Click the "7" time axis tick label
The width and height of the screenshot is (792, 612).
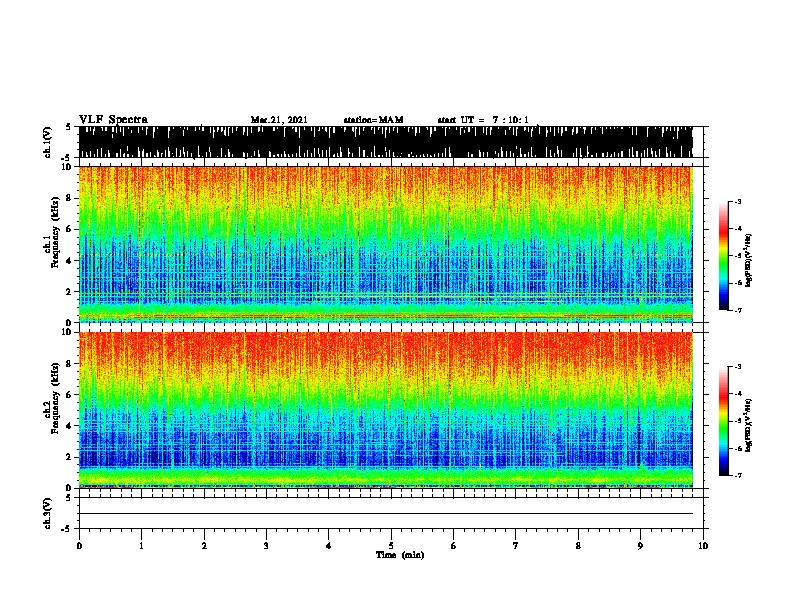click(516, 546)
